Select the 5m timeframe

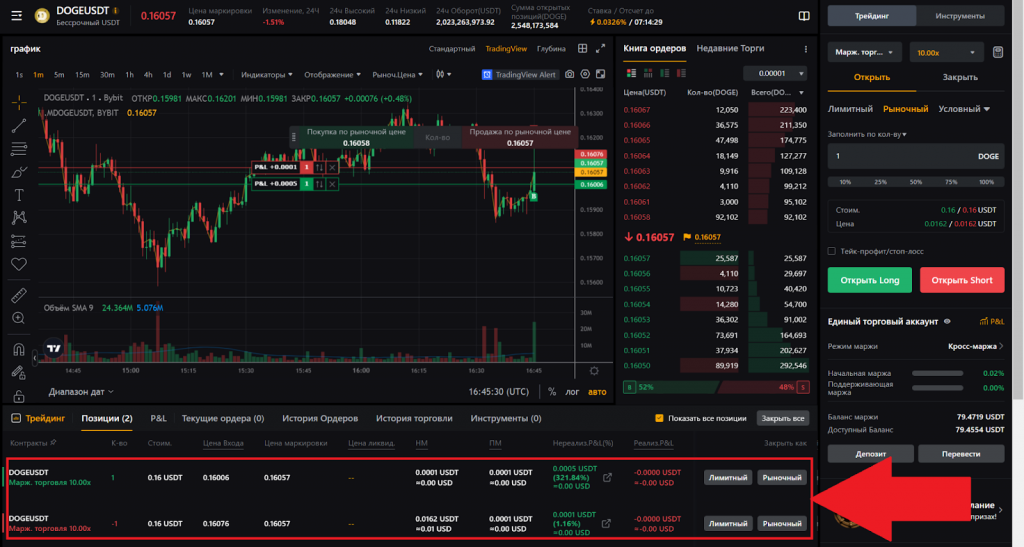click(59, 74)
